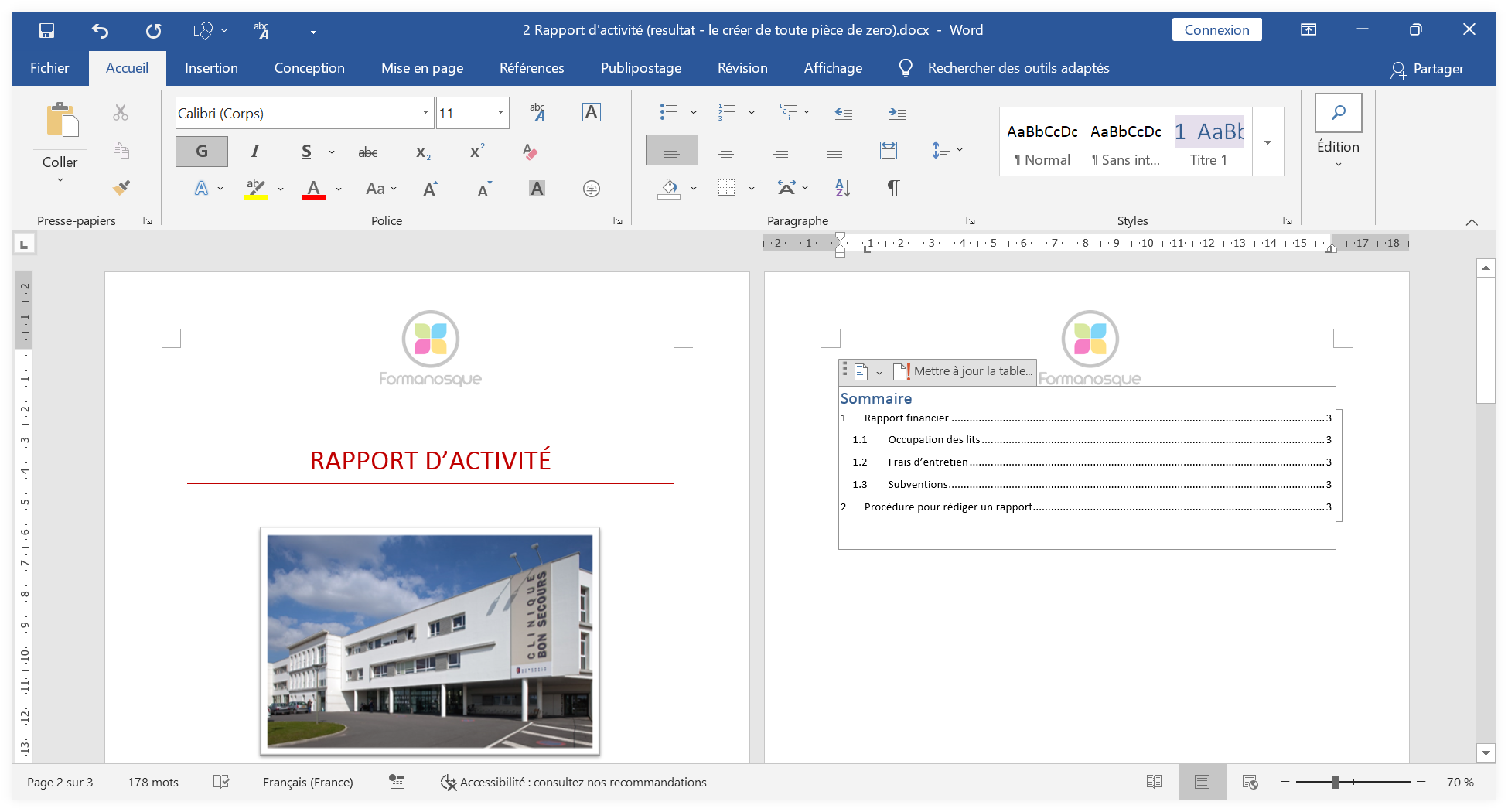1508x812 pixels.
Task: Expand the Coller paste options arrow
Action: (60, 181)
